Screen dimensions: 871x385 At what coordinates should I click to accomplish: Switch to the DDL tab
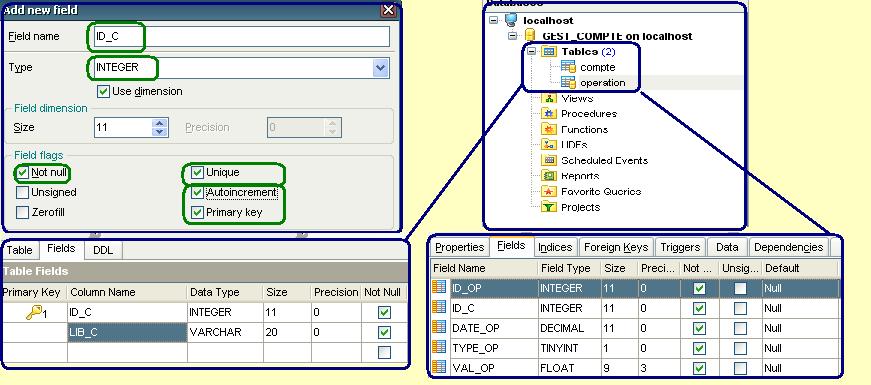coord(103,251)
